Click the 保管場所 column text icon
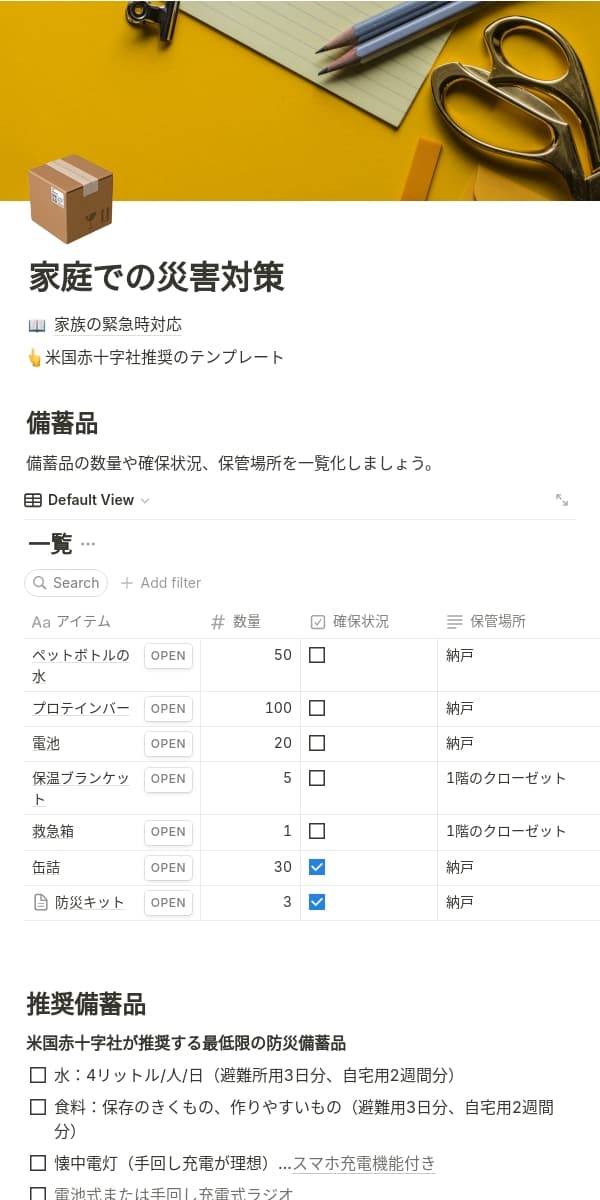 click(455, 622)
